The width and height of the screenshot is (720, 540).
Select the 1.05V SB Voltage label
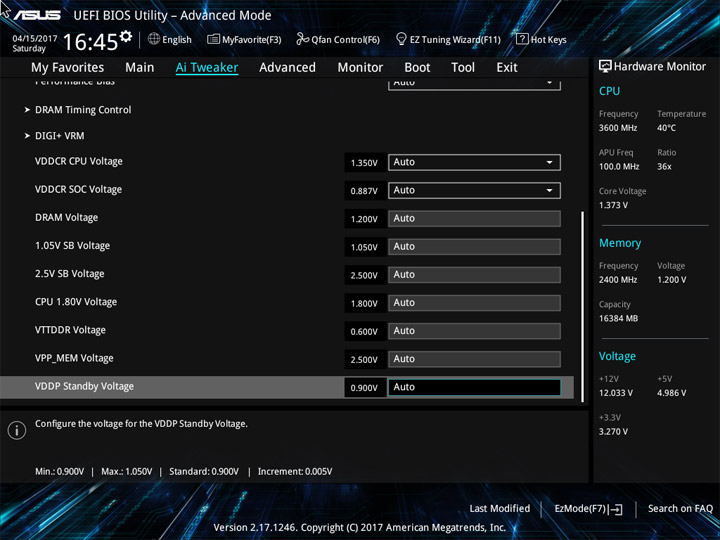(x=73, y=246)
